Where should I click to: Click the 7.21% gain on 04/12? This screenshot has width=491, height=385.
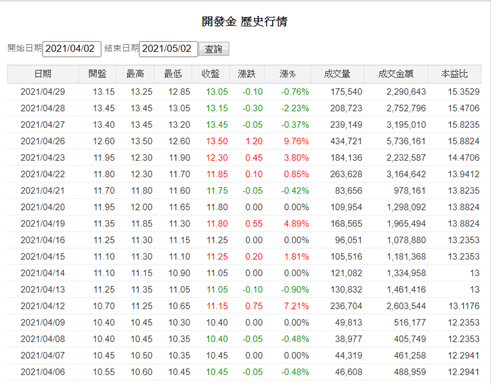coord(296,306)
